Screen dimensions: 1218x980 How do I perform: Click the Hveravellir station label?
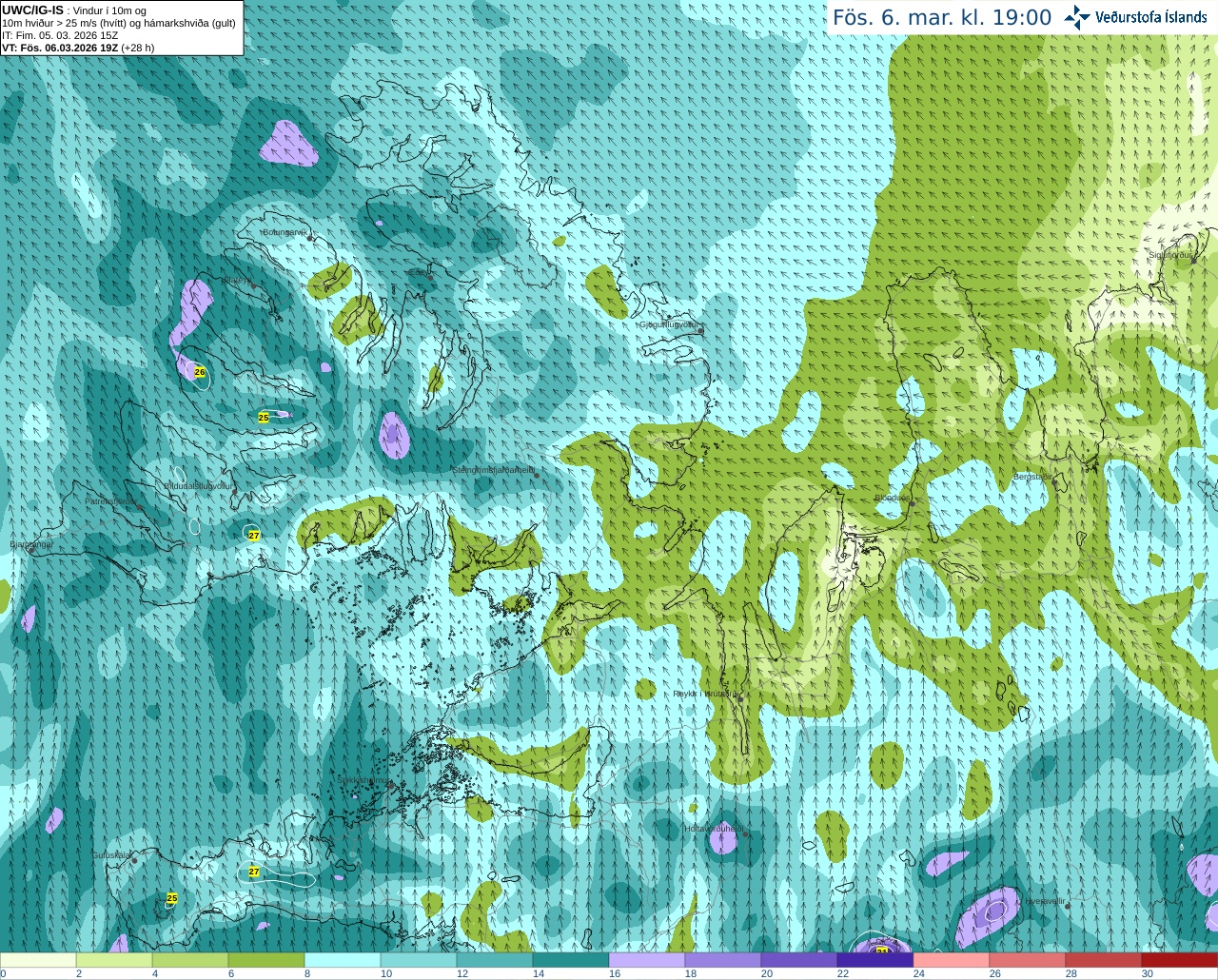tap(1043, 900)
